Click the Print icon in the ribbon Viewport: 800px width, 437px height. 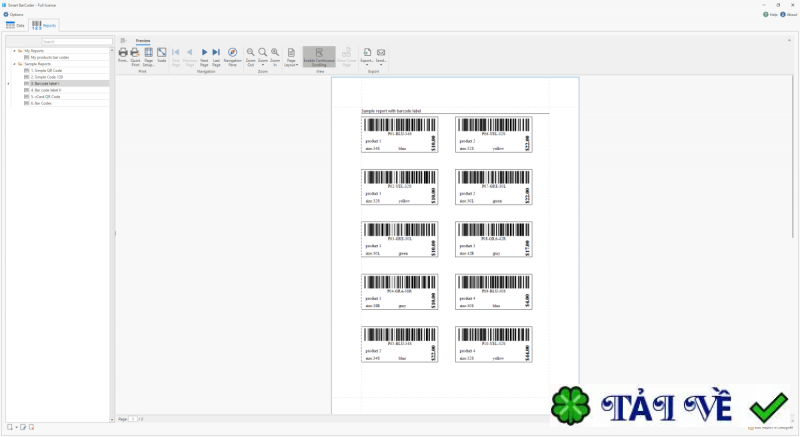pos(123,55)
